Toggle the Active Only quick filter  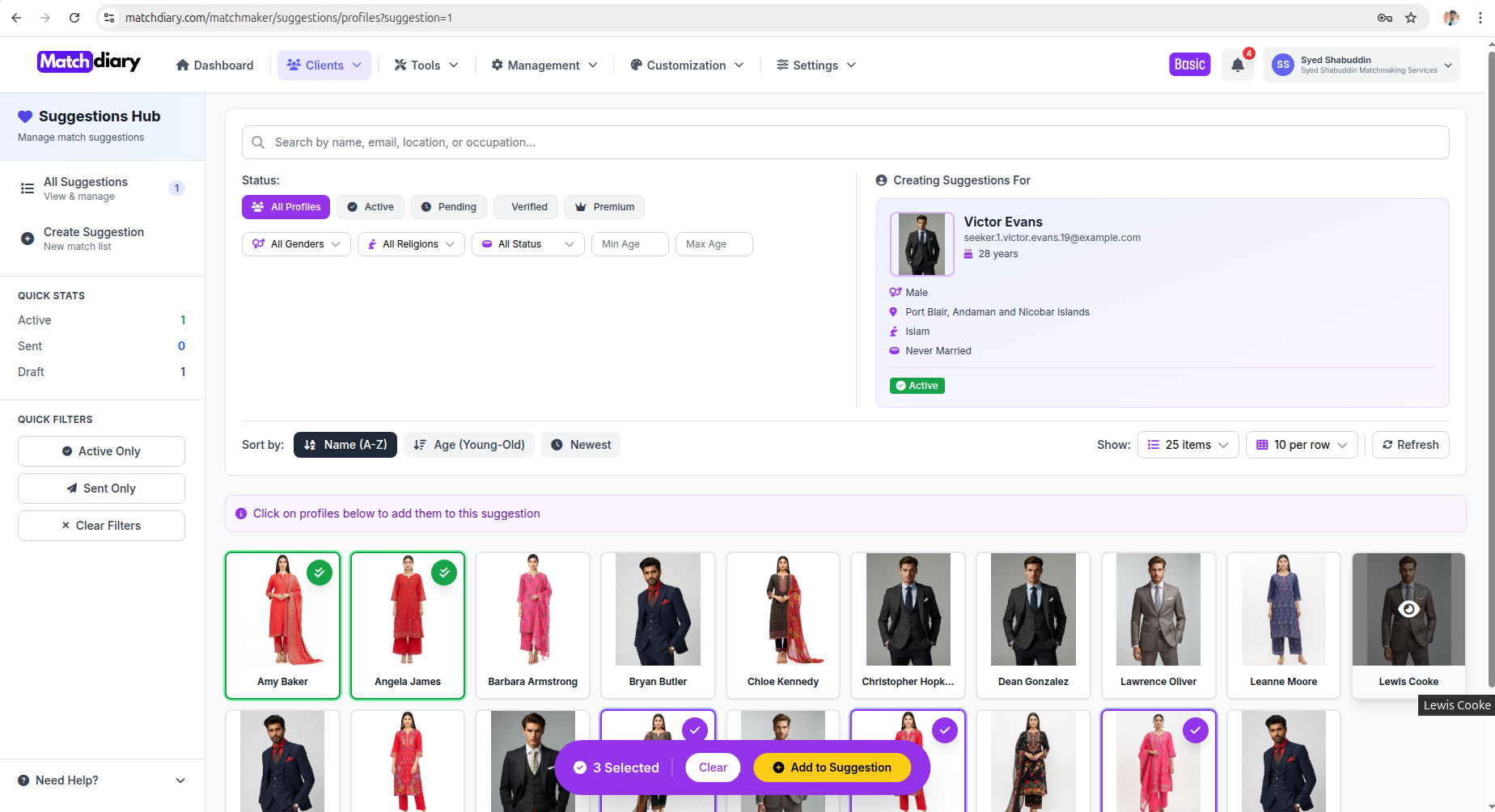pos(101,451)
